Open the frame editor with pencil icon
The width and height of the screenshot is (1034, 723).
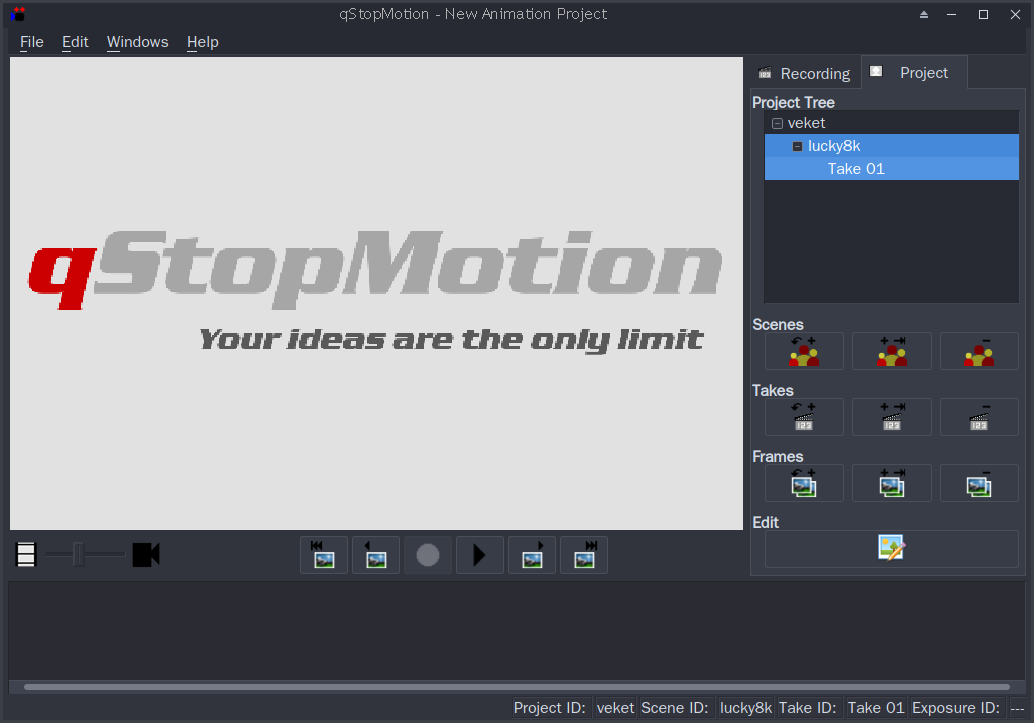coord(892,548)
